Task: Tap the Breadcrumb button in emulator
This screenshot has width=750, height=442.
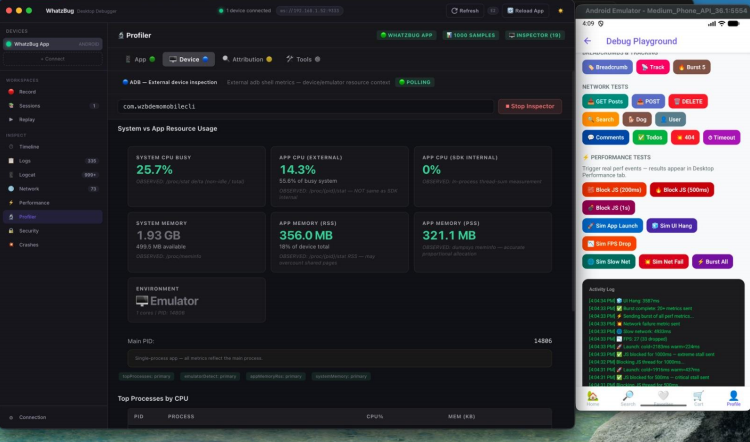Action: [x=607, y=67]
